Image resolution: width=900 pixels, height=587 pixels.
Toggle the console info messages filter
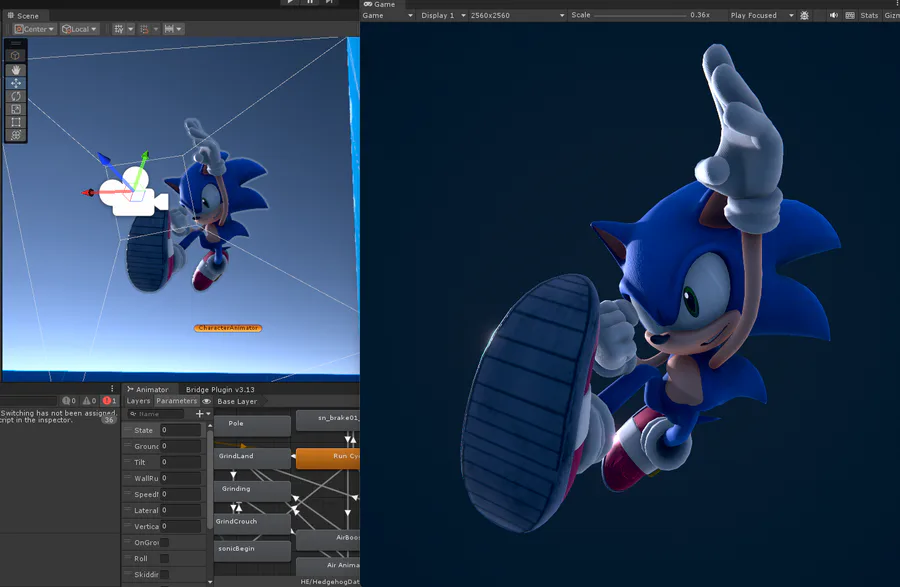pyautogui.click(x=69, y=401)
